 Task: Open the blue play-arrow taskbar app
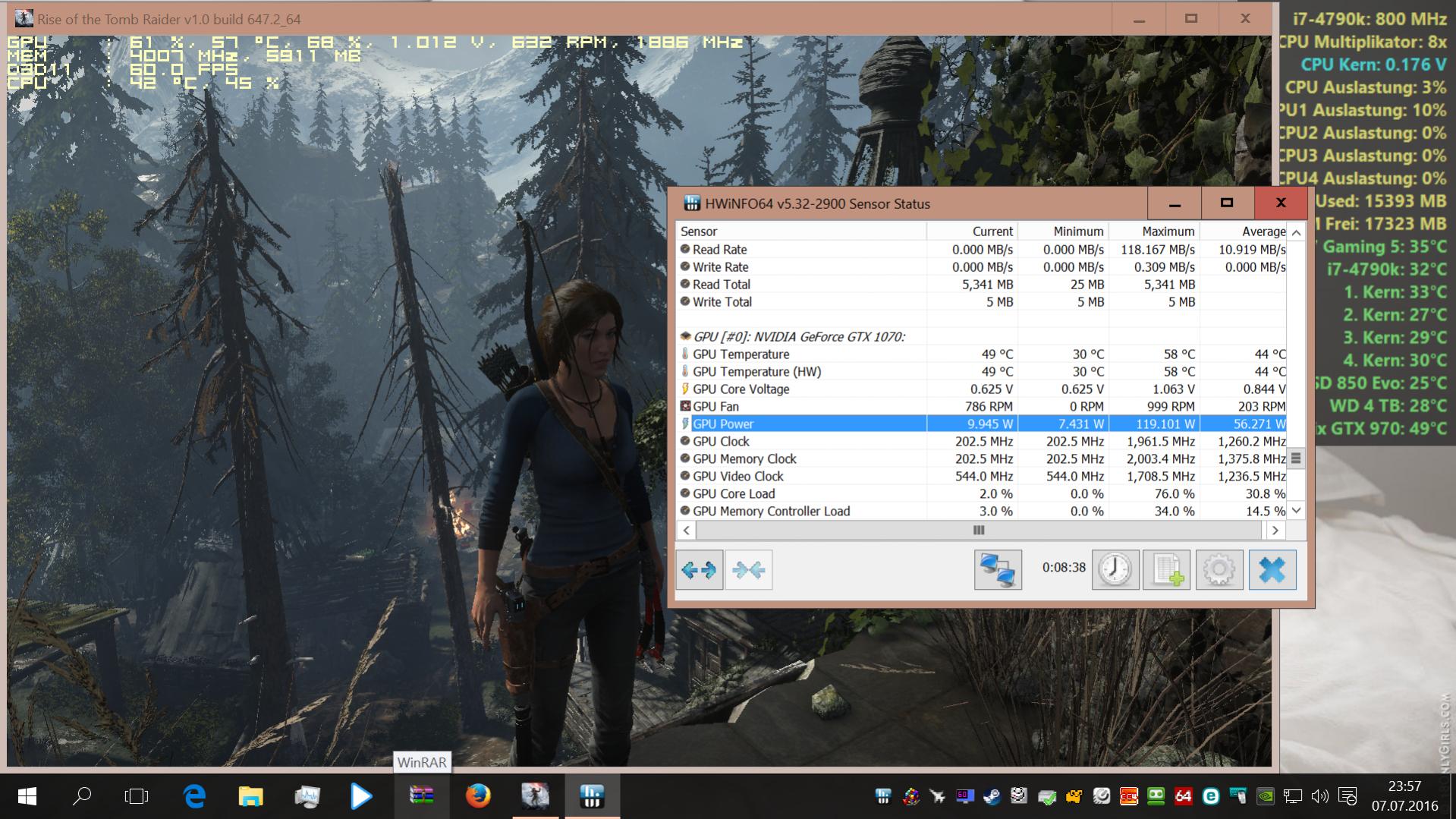[362, 796]
